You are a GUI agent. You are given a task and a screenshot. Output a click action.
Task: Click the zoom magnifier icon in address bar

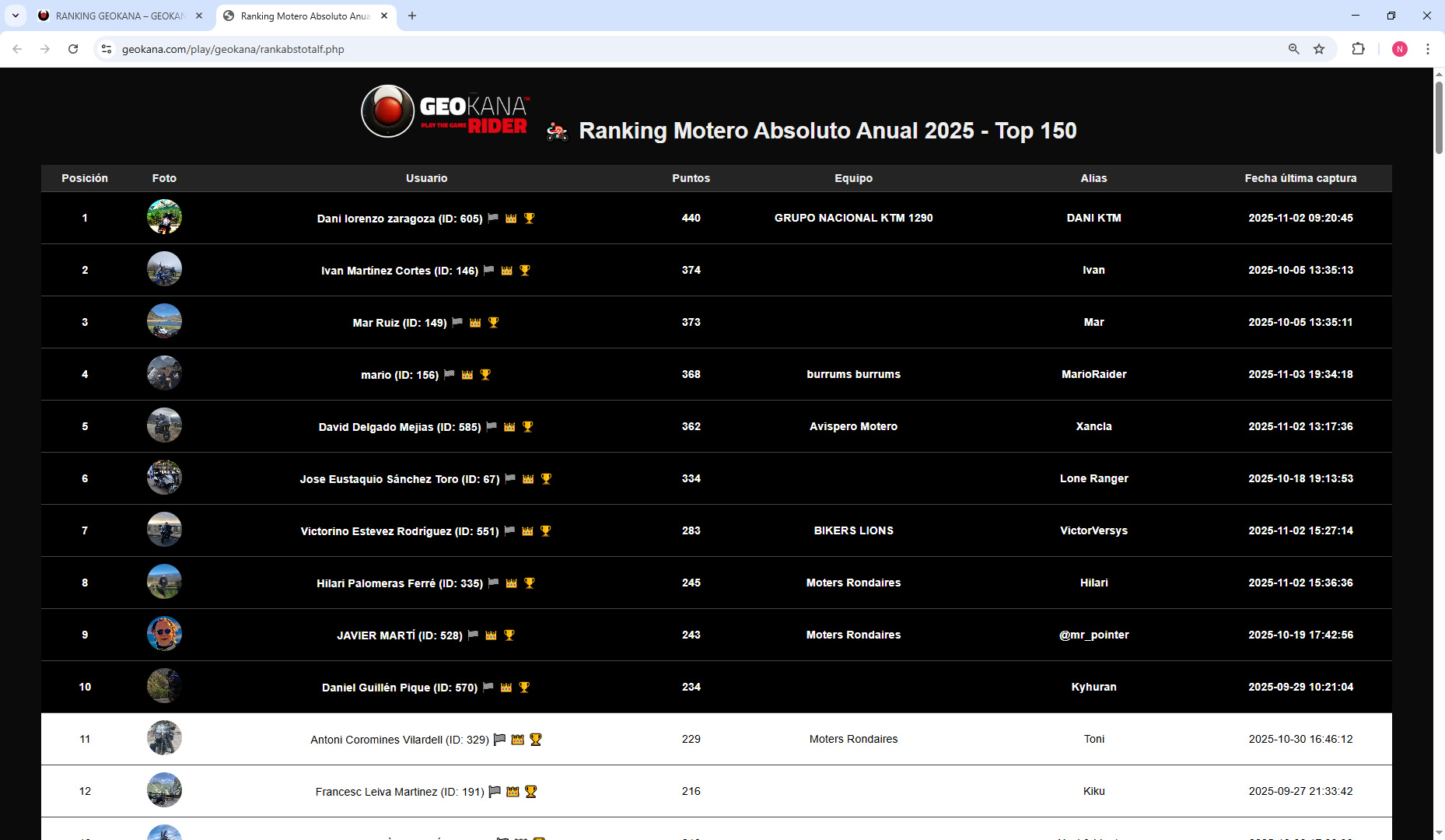tap(1294, 49)
